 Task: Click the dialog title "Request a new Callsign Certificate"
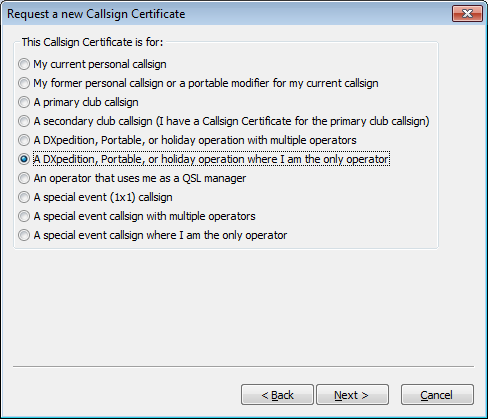tap(96, 14)
